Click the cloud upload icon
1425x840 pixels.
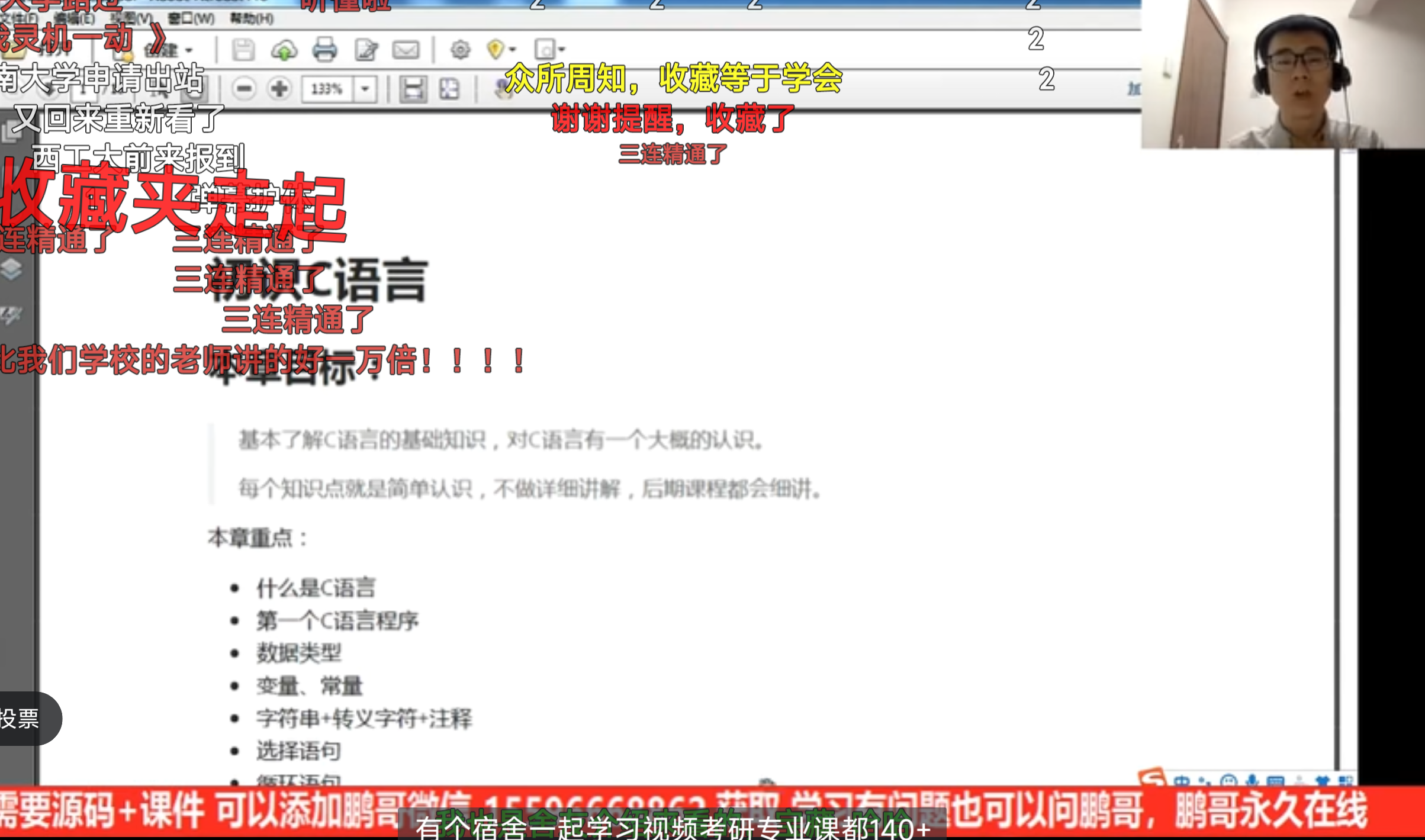[x=284, y=50]
